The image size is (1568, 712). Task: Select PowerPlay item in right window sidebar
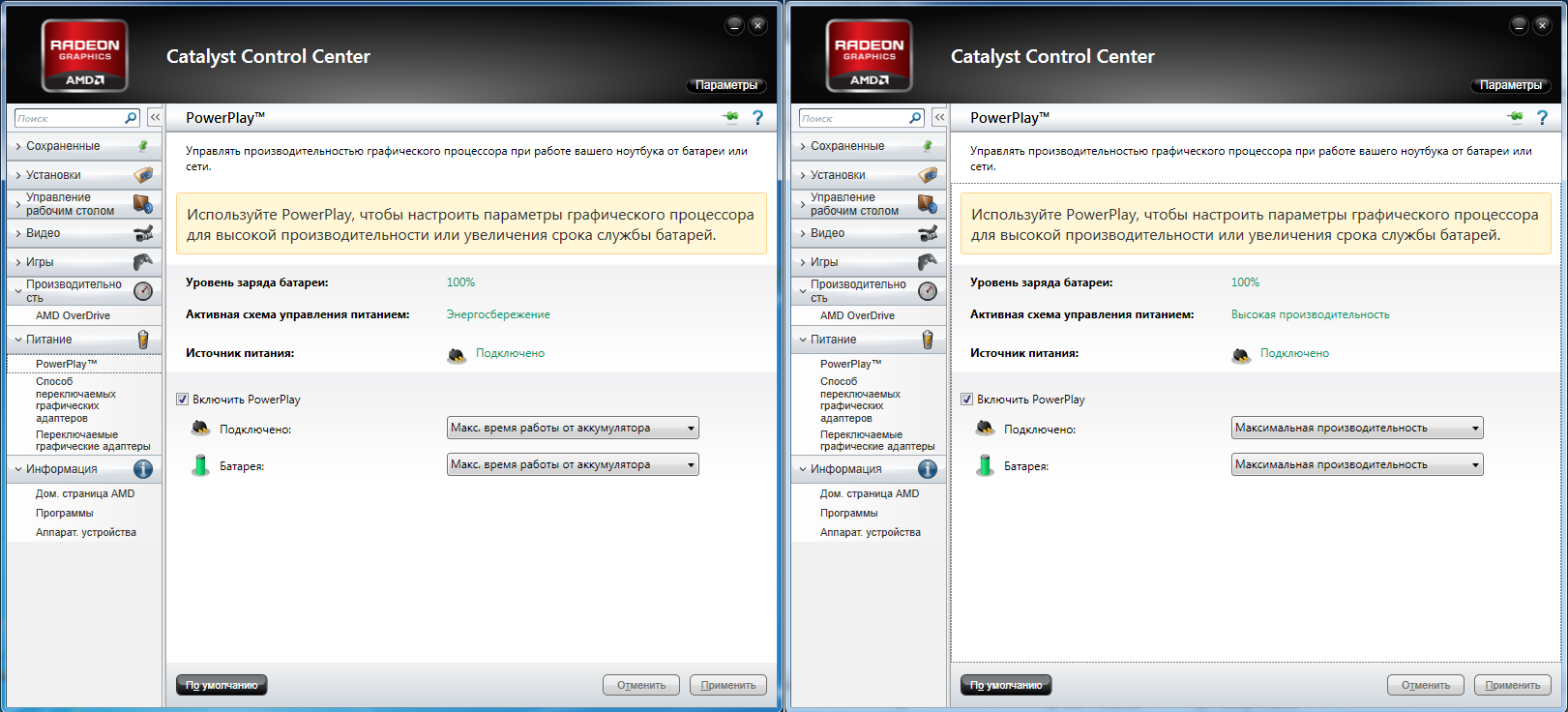[851, 364]
